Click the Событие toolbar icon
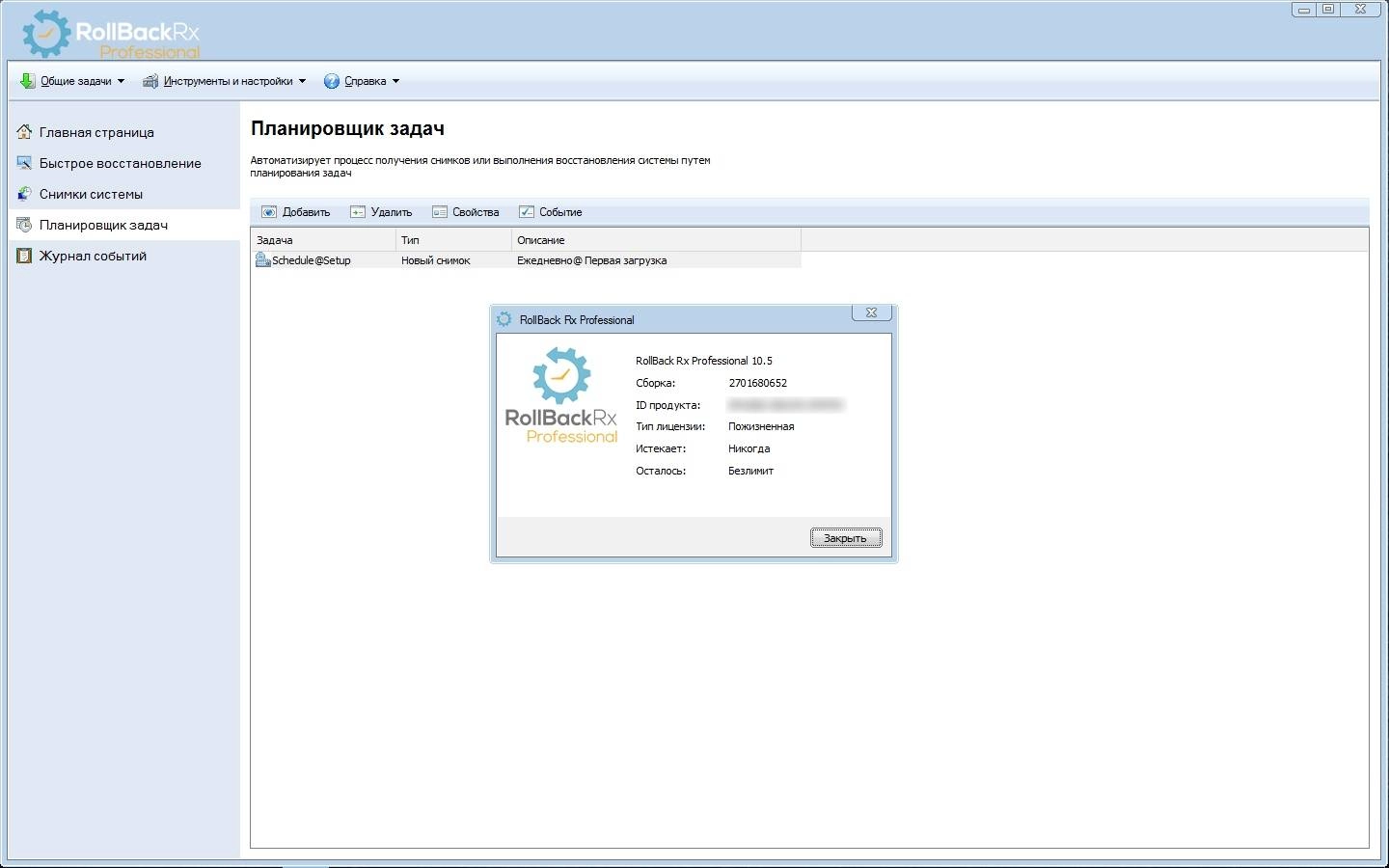This screenshot has width=1389, height=868. [x=527, y=212]
